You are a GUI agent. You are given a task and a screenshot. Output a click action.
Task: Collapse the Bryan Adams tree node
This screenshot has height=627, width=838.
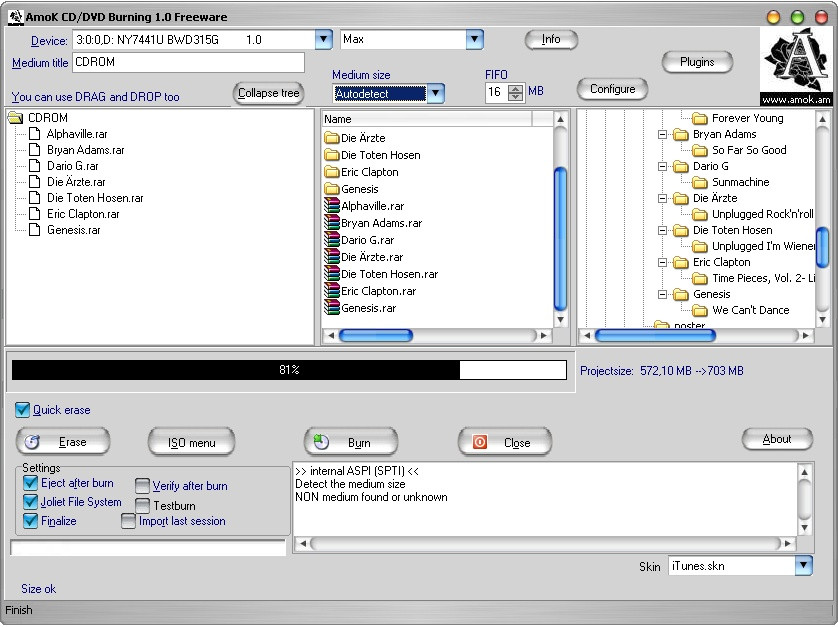(662, 134)
